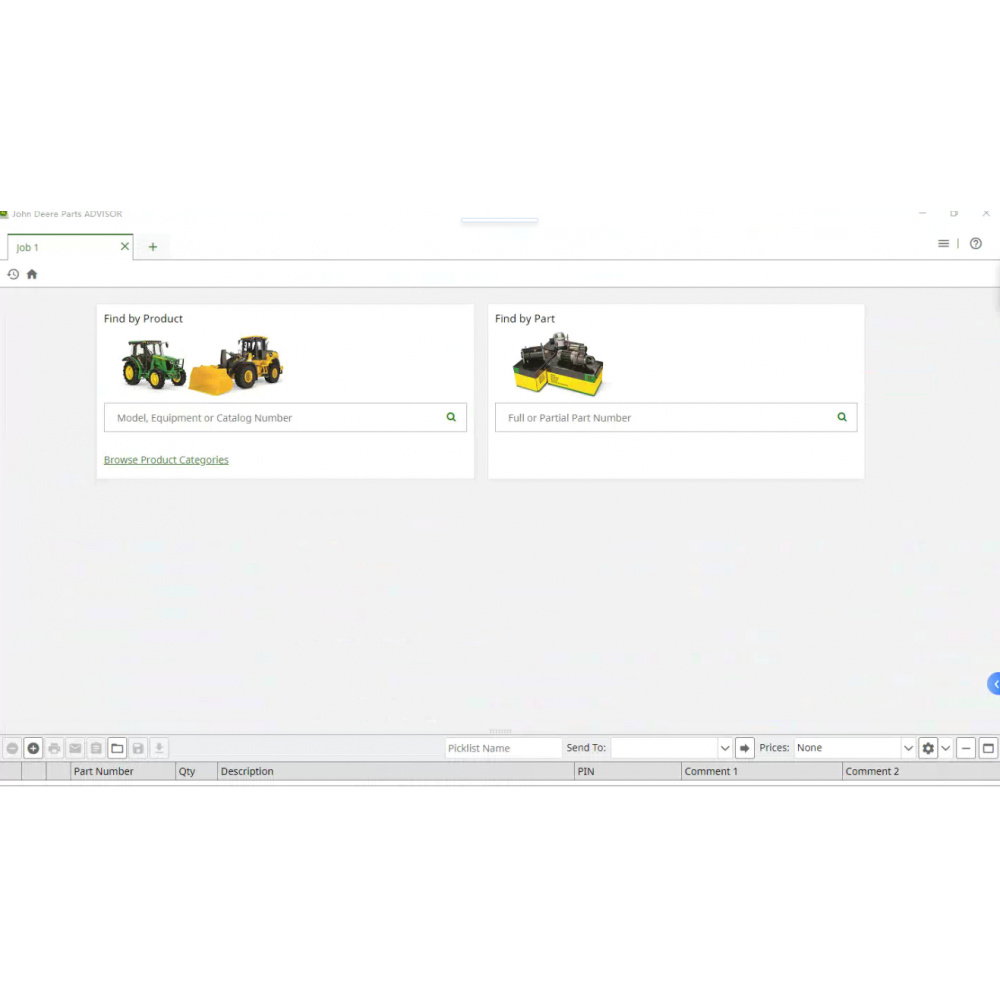This screenshot has height=1000, width=1000.
Task: Click the Description column header
Action: (x=396, y=771)
